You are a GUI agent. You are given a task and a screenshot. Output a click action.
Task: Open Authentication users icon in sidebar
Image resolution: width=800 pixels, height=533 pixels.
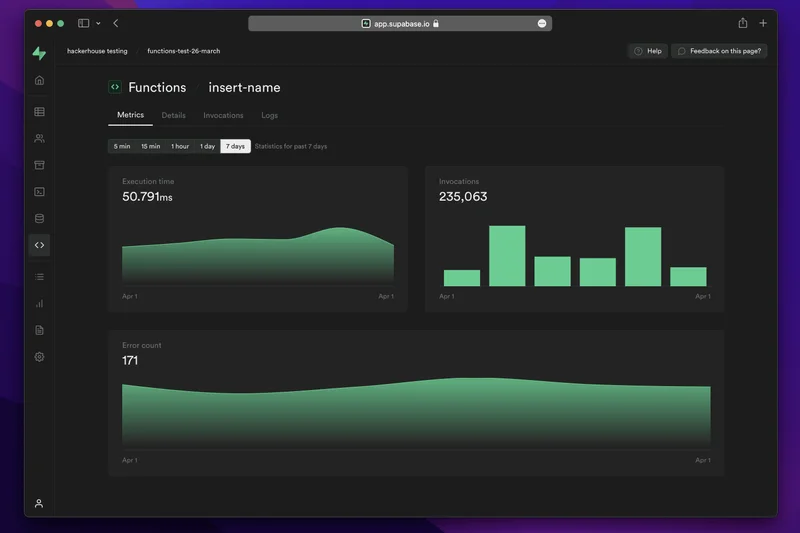coord(39,138)
